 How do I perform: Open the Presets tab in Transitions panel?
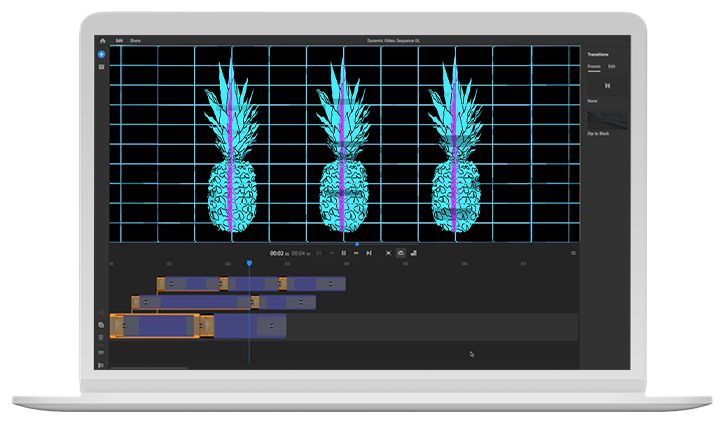pos(594,67)
